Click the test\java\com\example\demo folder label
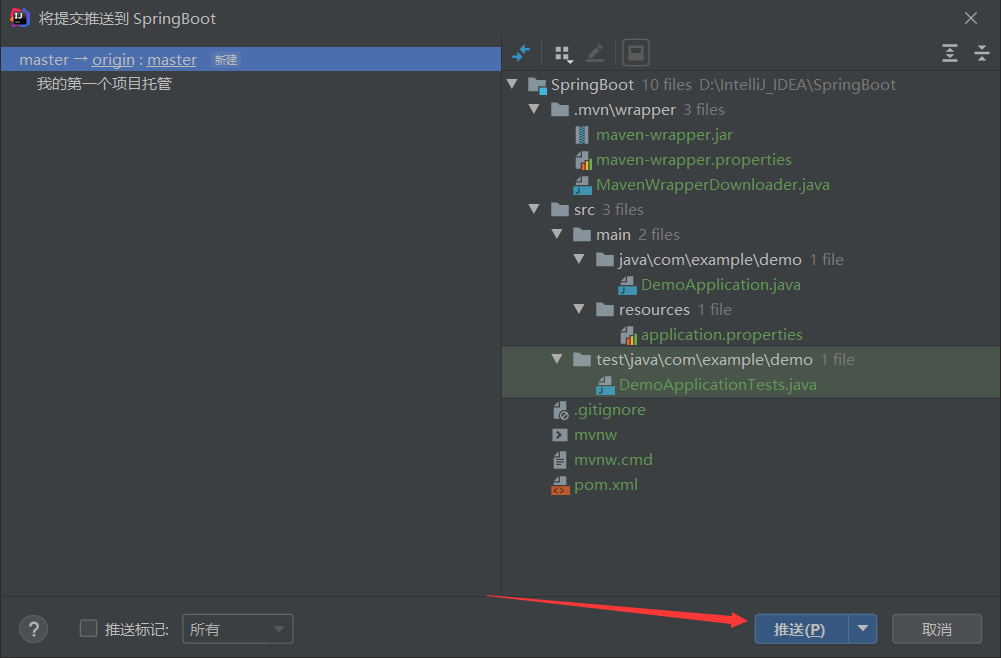 [x=704, y=359]
